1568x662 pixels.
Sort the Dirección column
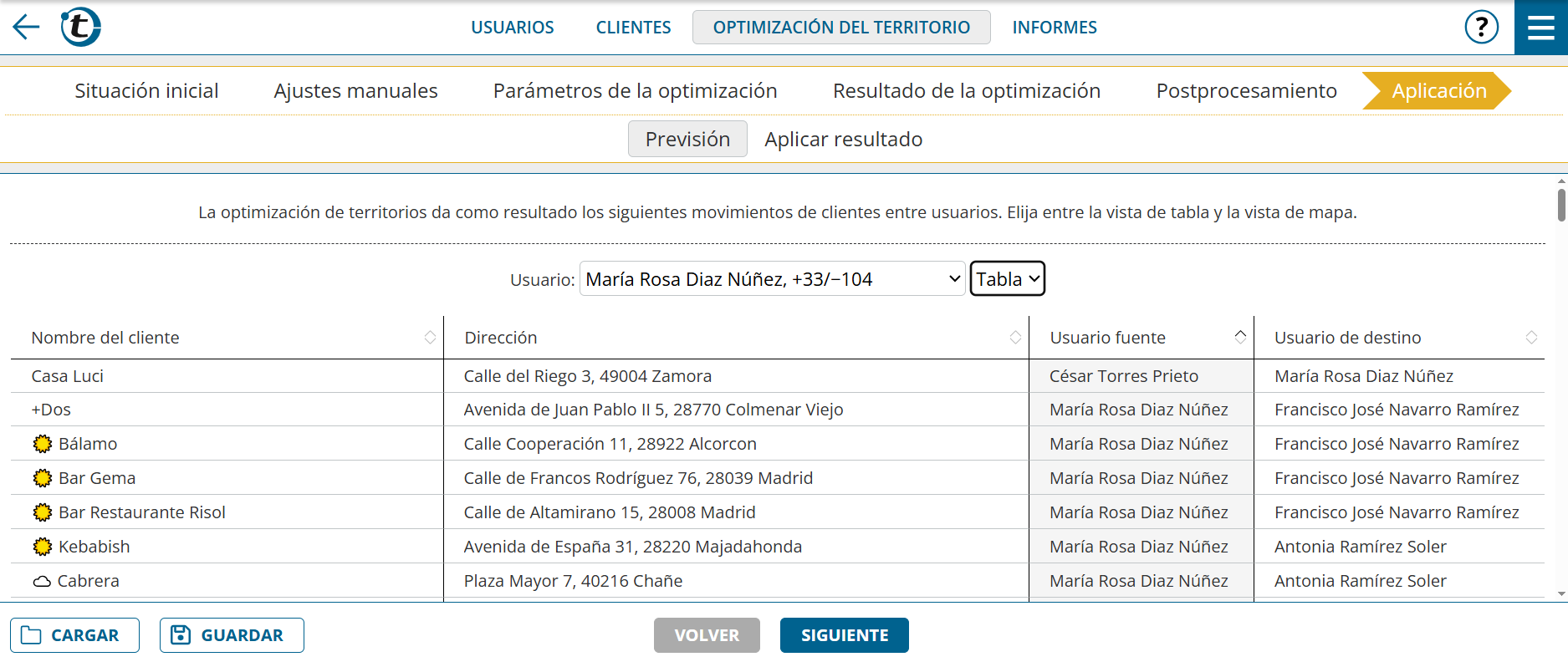[x=1014, y=338]
